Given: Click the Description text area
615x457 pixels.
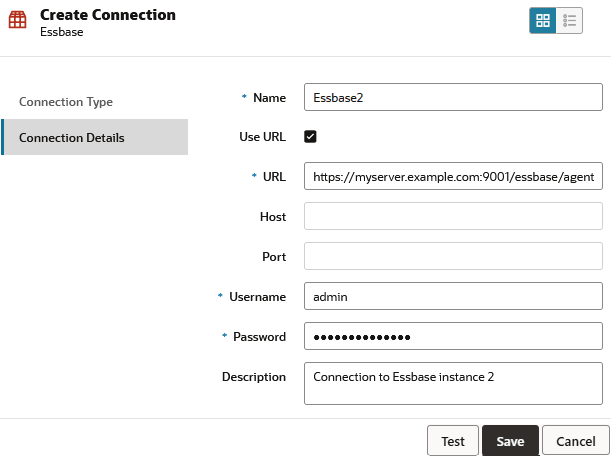Looking at the screenshot, I should click(453, 384).
